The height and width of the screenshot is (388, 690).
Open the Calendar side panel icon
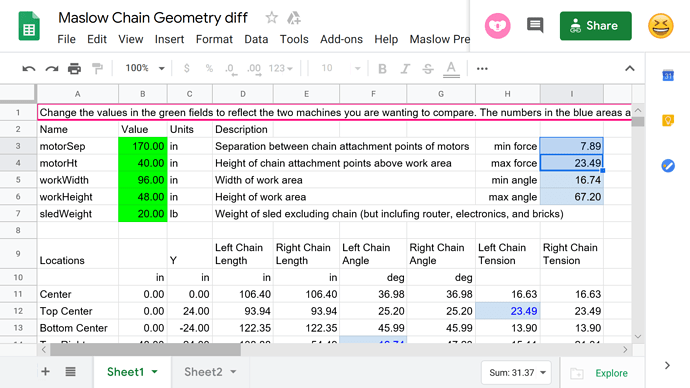tap(668, 75)
